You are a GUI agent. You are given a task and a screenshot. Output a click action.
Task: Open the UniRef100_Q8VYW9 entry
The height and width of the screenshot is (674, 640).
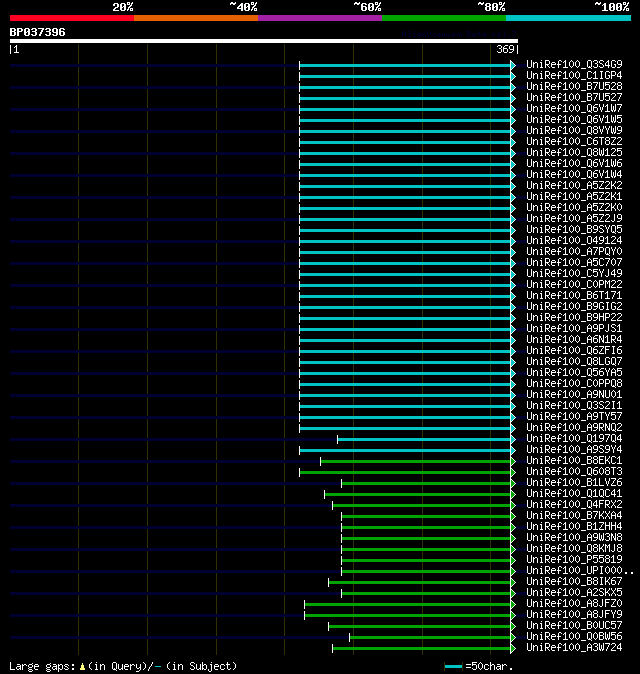[574, 130]
